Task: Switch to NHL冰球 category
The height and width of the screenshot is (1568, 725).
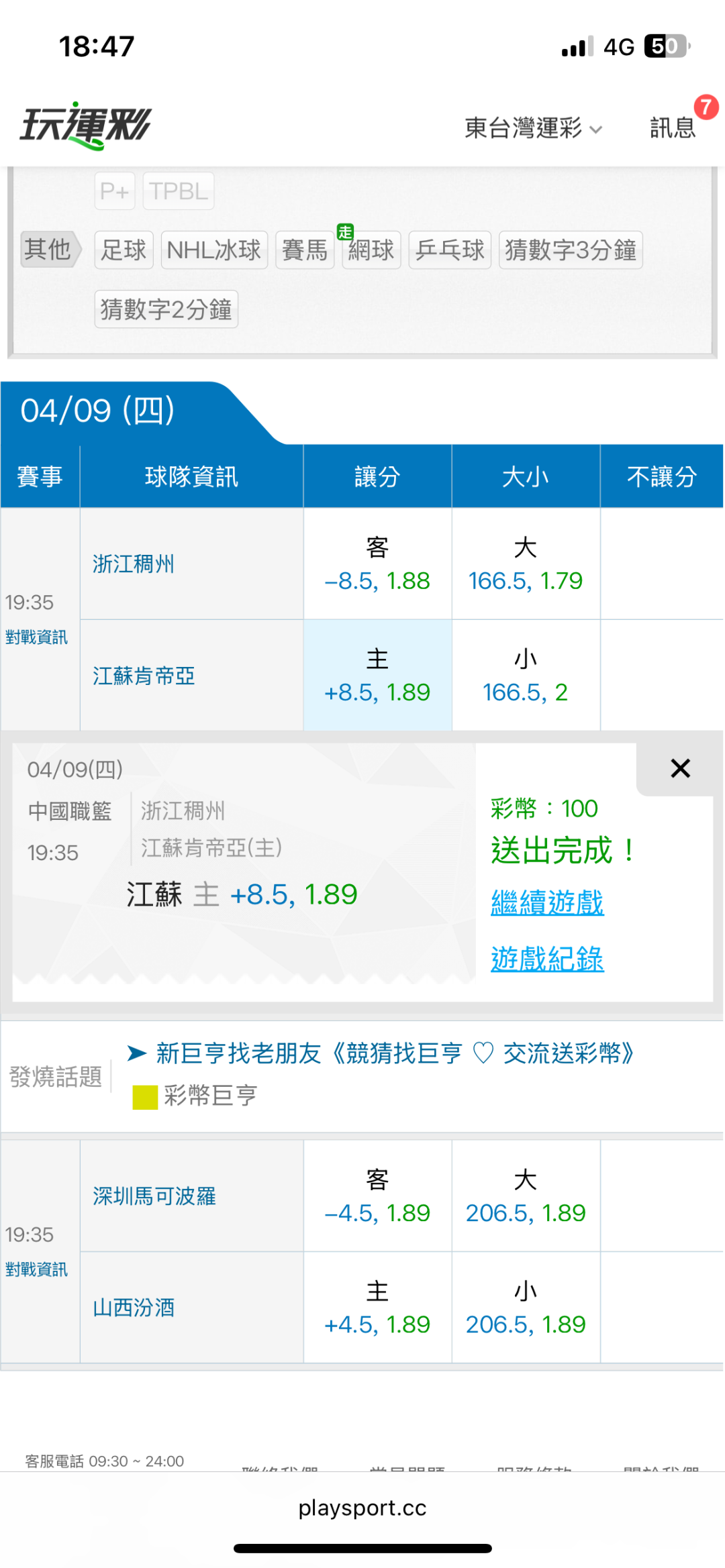Action: click(x=214, y=250)
